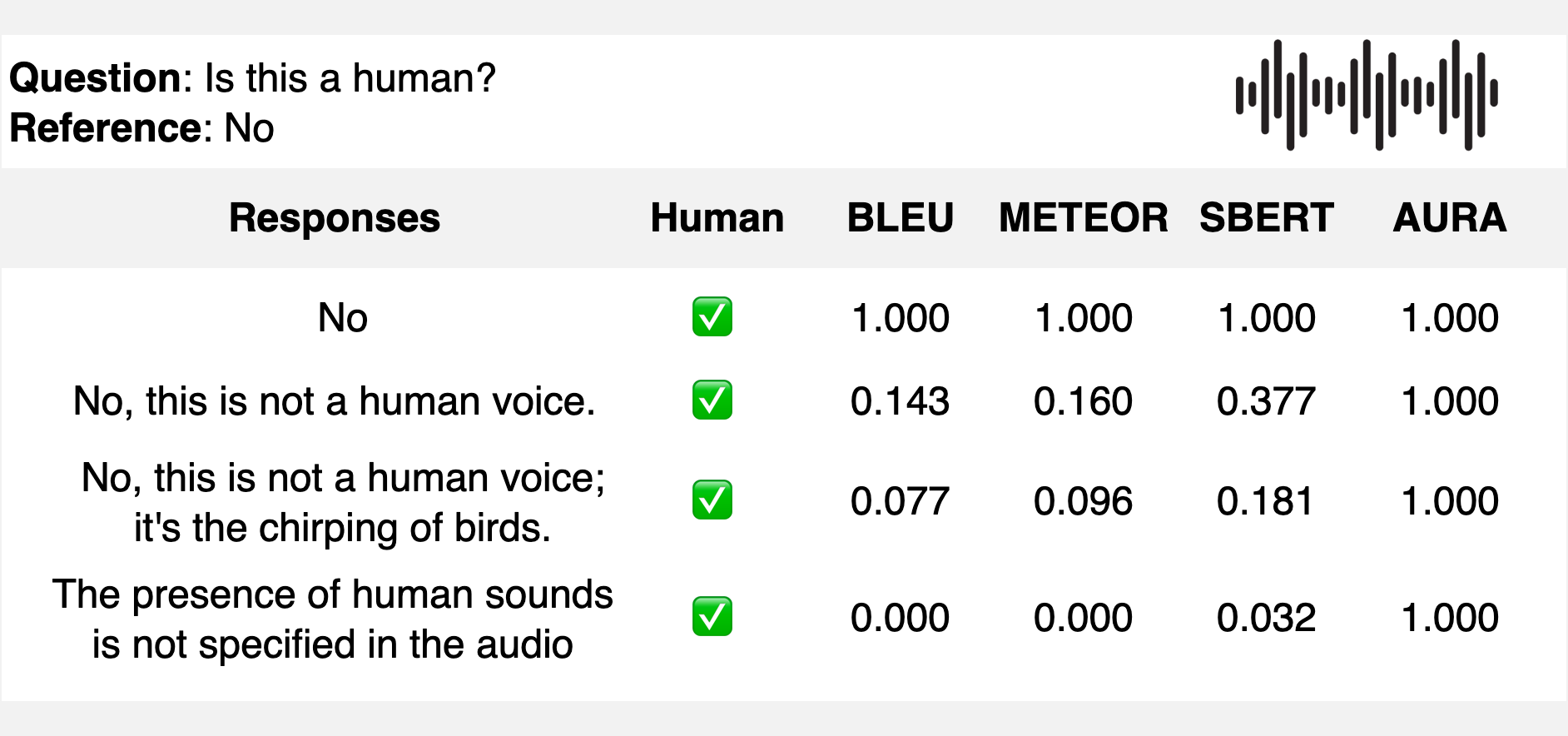The height and width of the screenshot is (736, 1568).
Task: Click the METEOR score 0.096
Action: pos(1083,501)
